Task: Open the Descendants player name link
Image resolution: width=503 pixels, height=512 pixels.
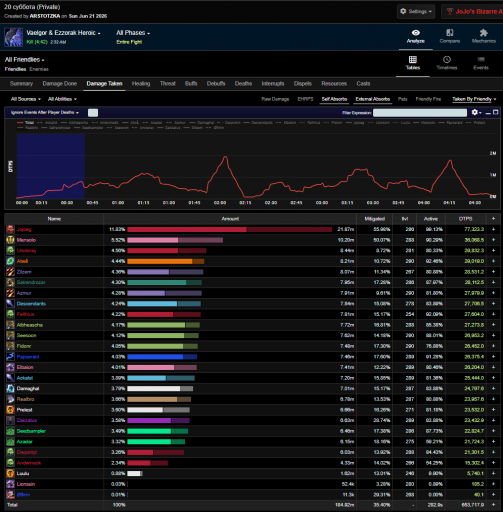Action: (x=31, y=304)
